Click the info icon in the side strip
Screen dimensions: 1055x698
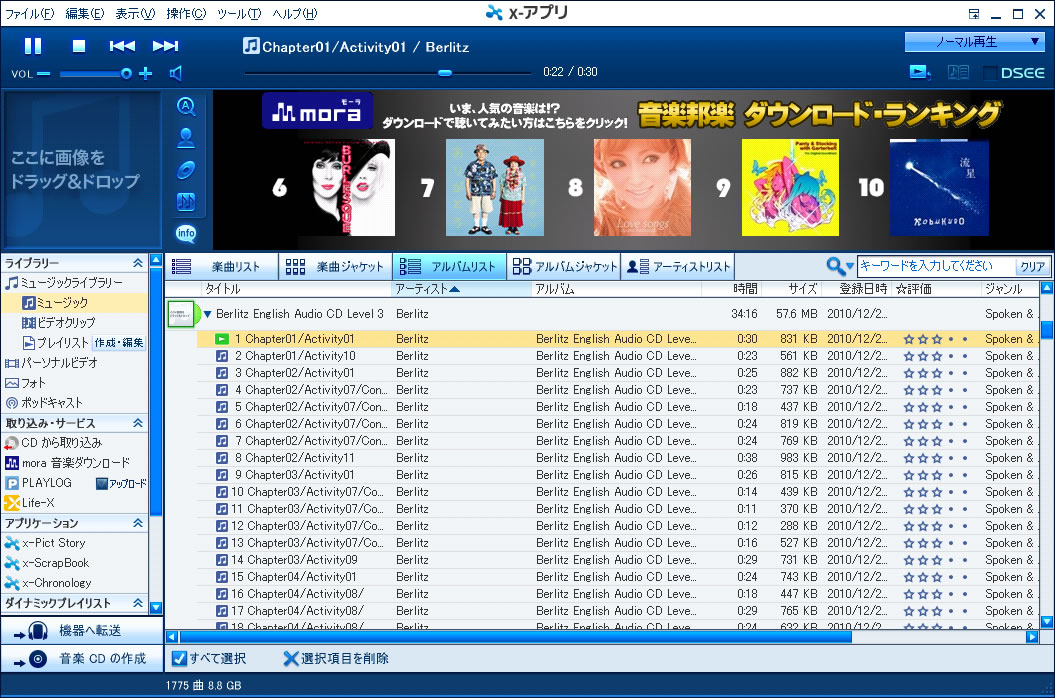click(x=186, y=234)
